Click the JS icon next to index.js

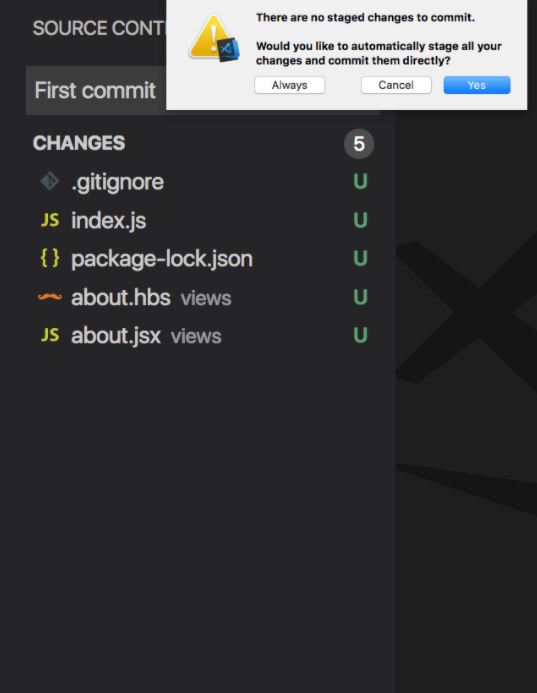coord(50,220)
